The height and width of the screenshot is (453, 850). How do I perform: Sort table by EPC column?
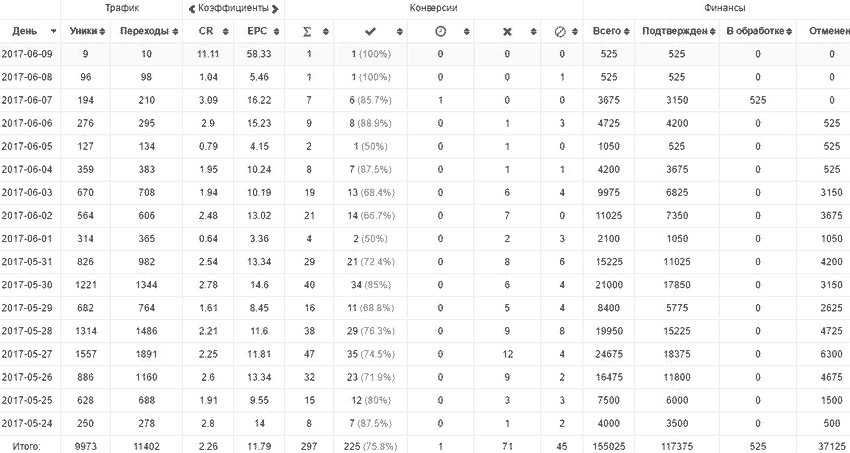pos(276,31)
